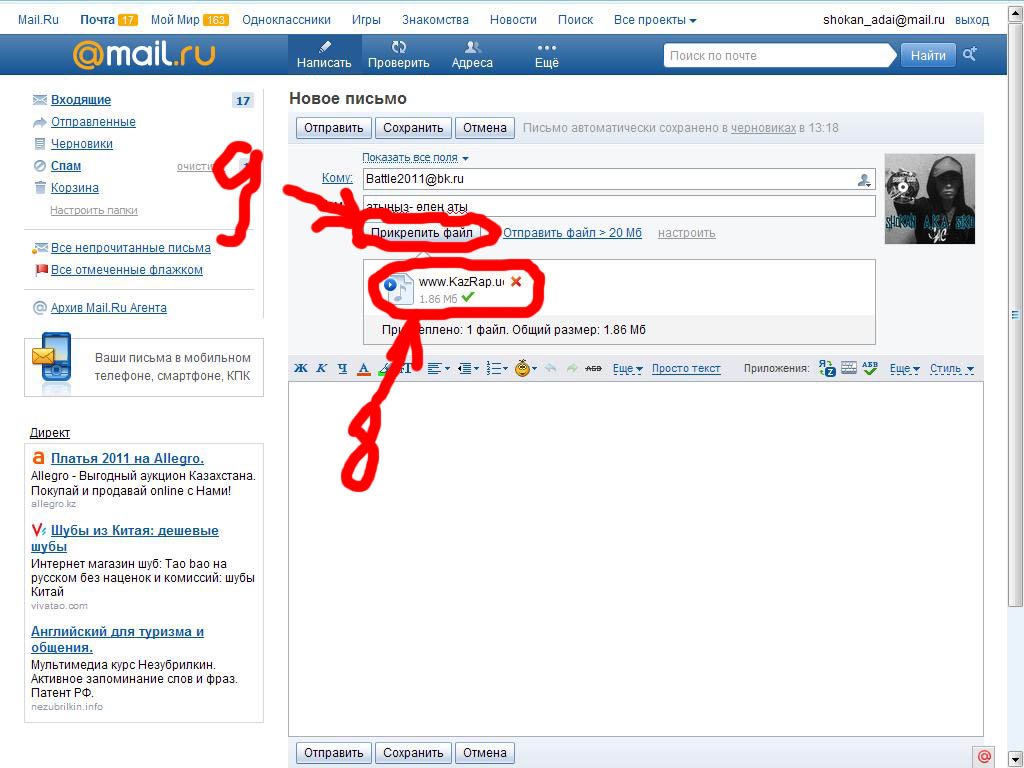The width and height of the screenshot is (1024, 768).
Task: Expand the formatting Еще dropdown
Action: pos(628,369)
